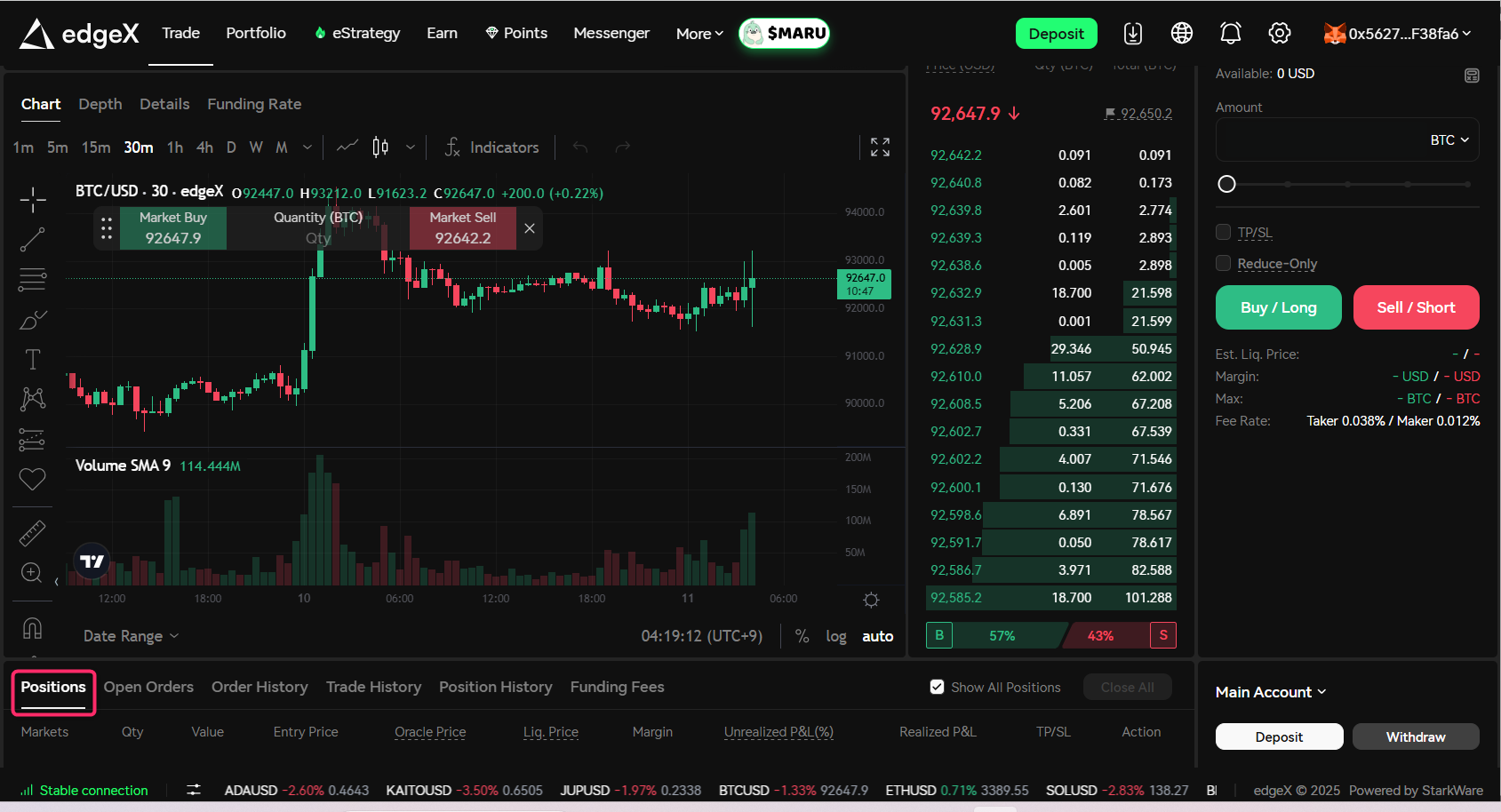The image size is (1501, 812).
Task: Enable the TP/SL checkbox
Action: tap(1224, 233)
